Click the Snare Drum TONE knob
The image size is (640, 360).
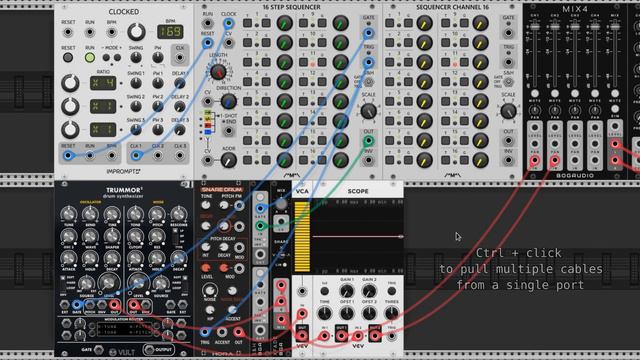tap(206, 205)
